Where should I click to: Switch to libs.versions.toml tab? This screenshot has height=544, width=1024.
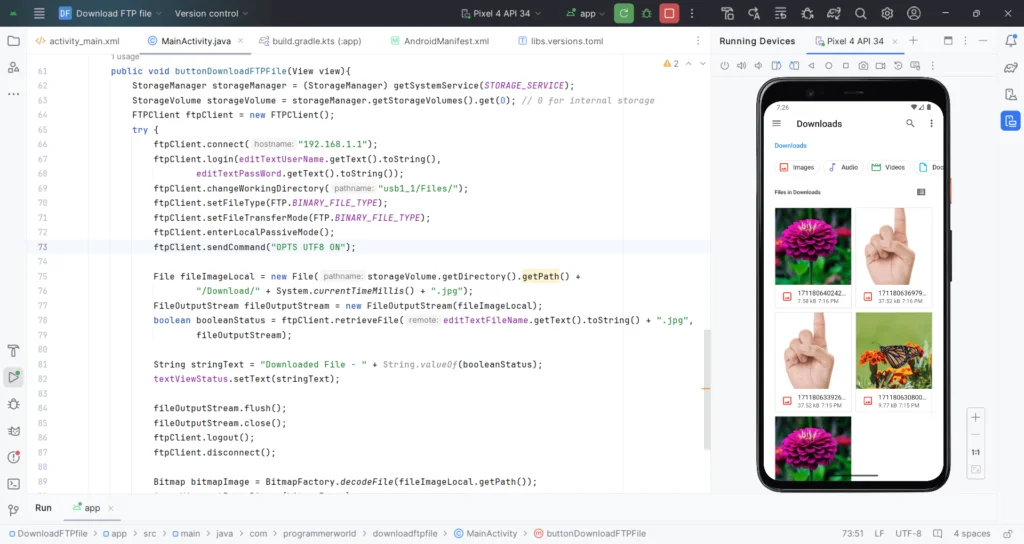click(560, 40)
